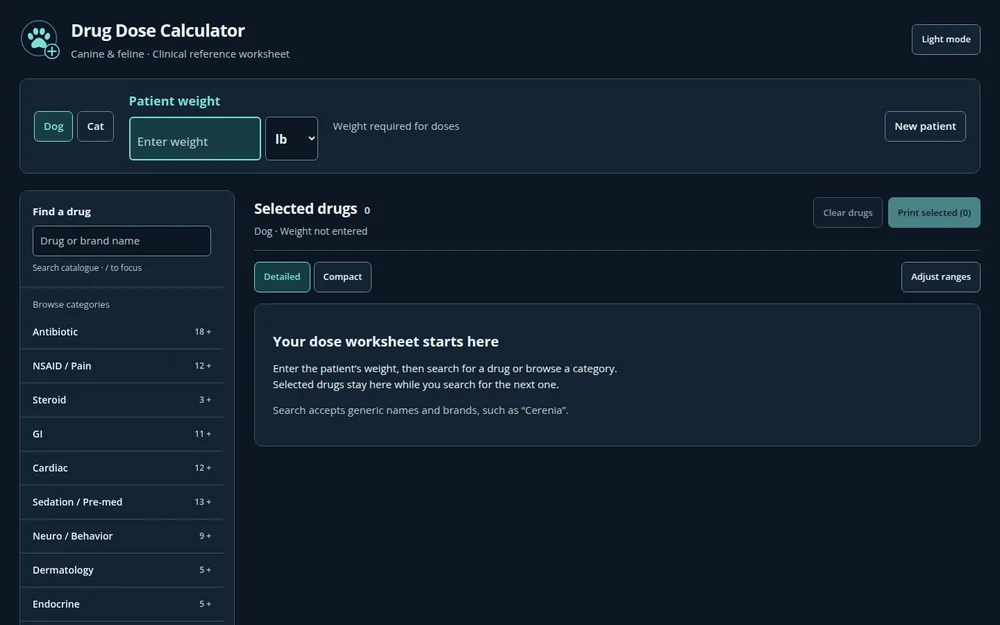
Task: Expand the Antibiotic category
Action: [122, 332]
